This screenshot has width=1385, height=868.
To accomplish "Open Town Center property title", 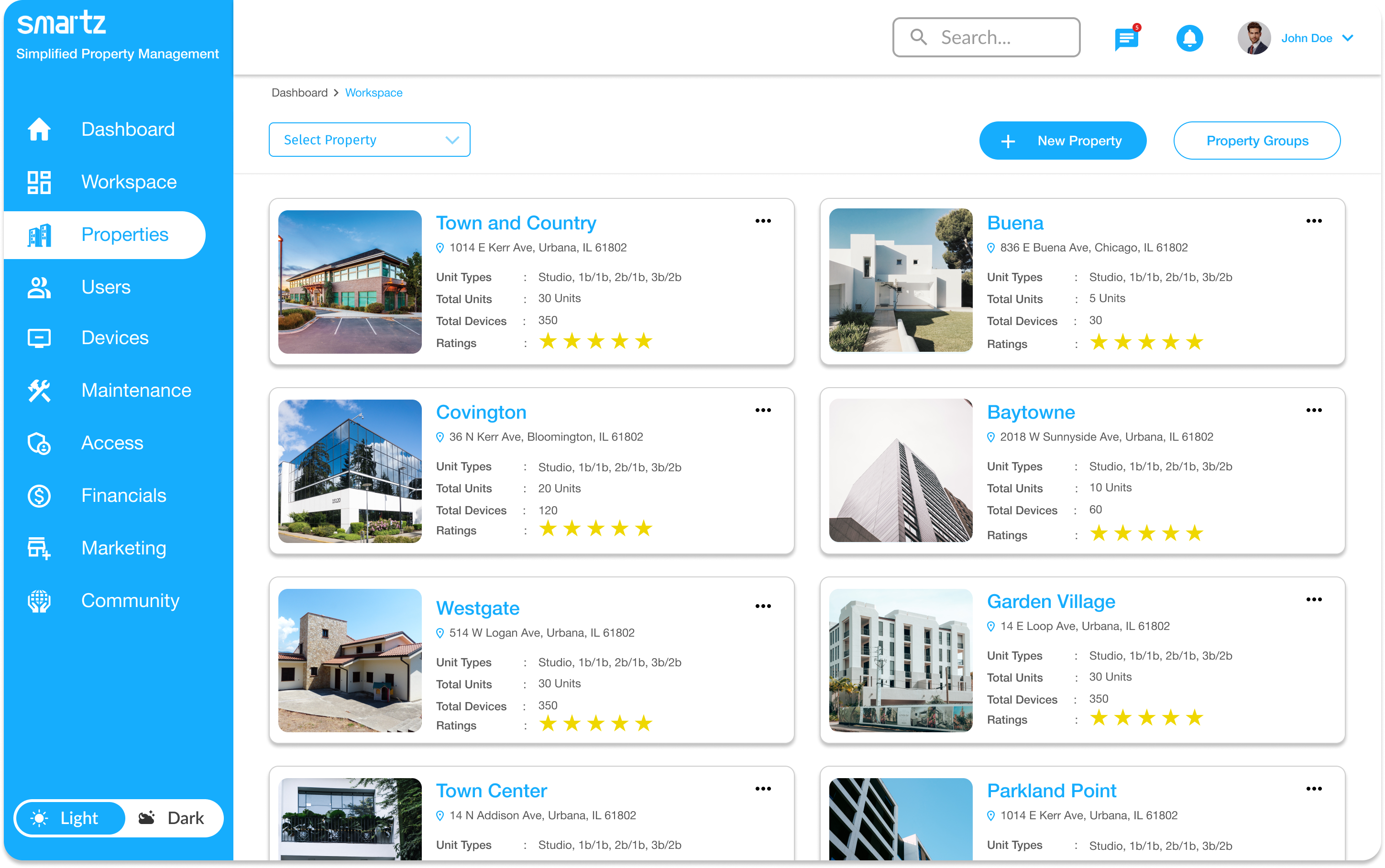I will coord(492,791).
